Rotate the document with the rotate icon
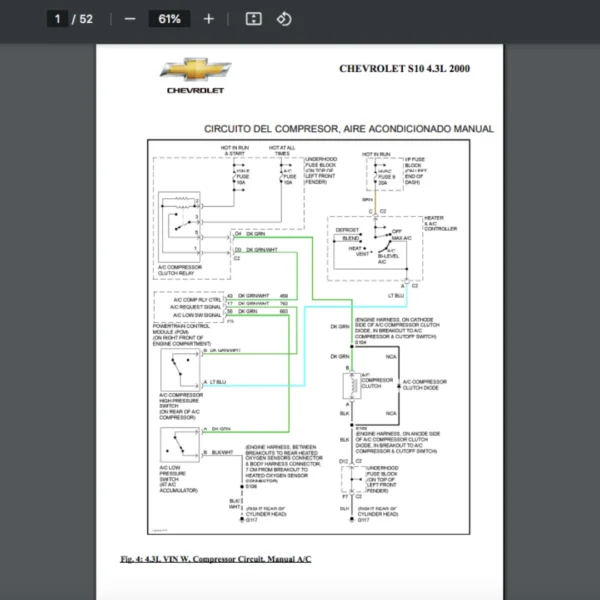This screenshot has width=600, height=600. tap(283, 19)
